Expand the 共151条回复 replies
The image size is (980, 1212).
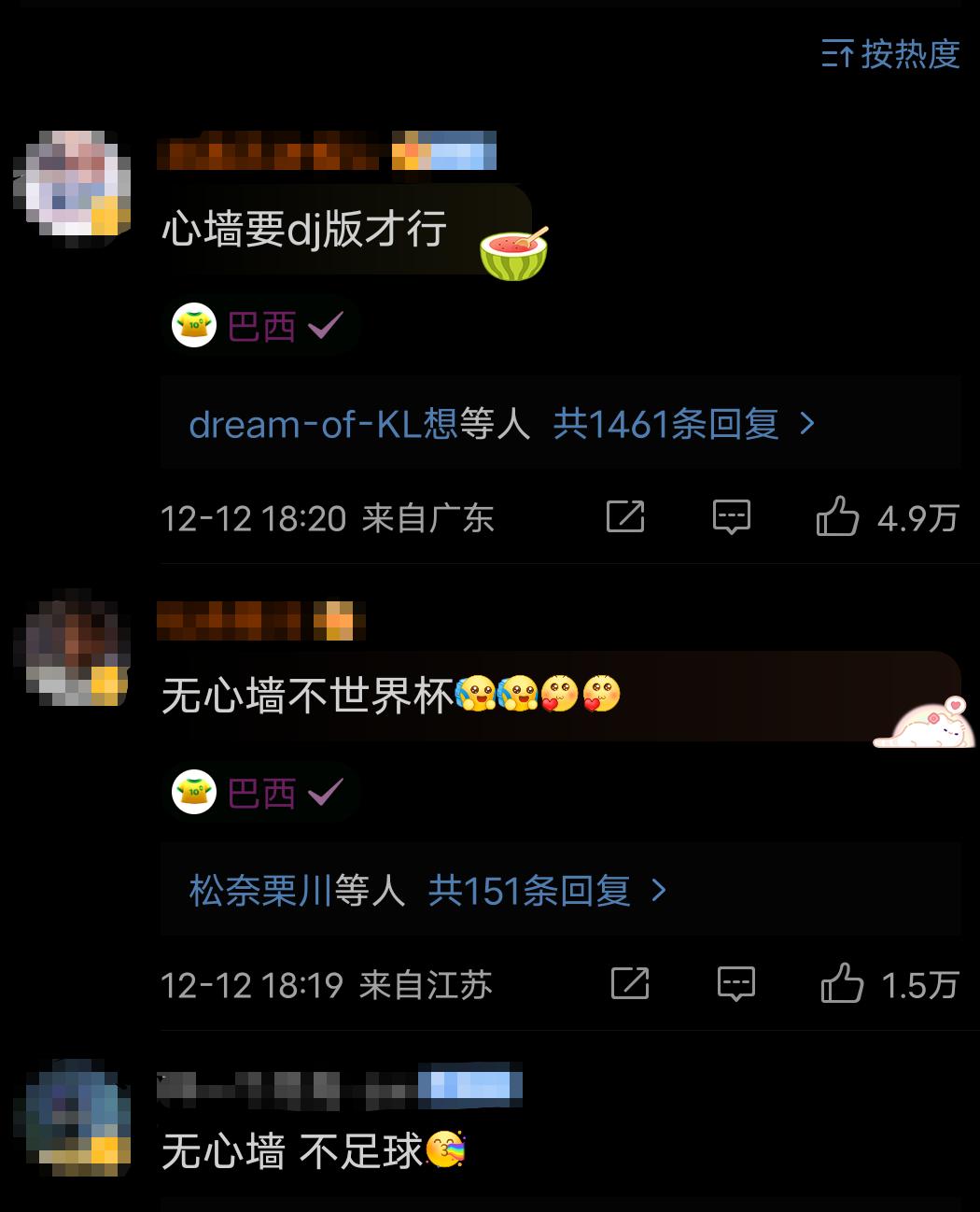548,891
